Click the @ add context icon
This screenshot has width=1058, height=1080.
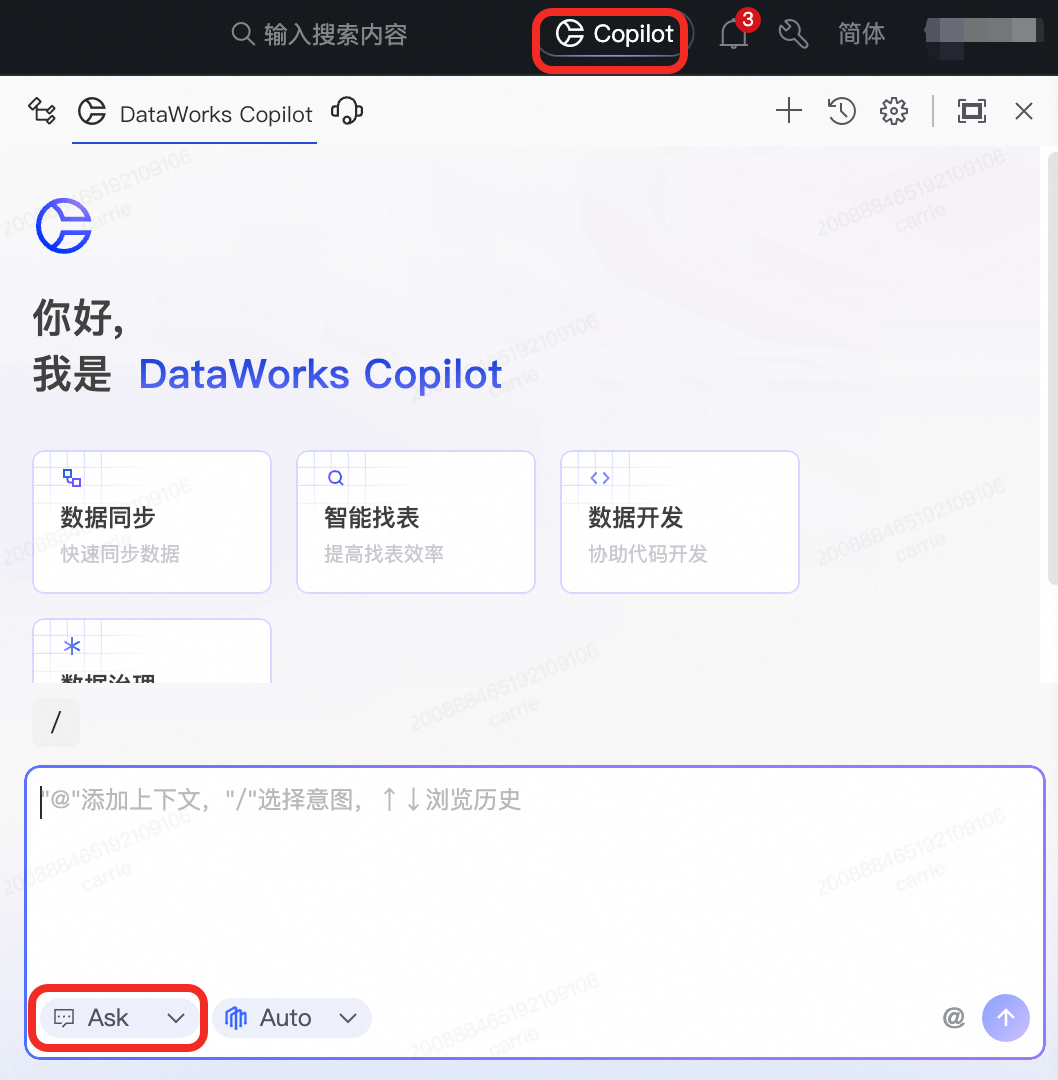[x=953, y=1017]
